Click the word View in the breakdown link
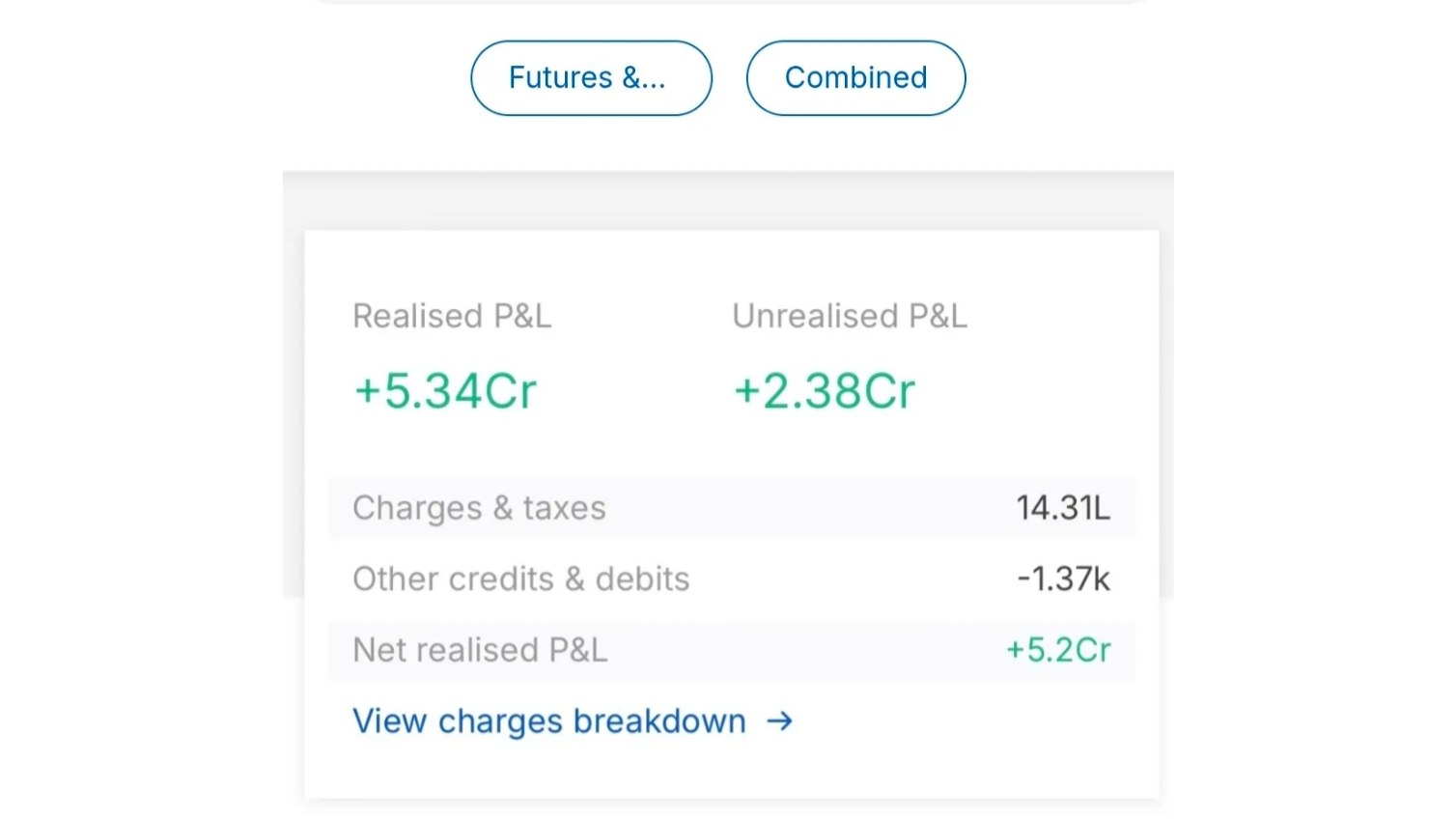The width and height of the screenshot is (1456, 819). click(389, 720)
